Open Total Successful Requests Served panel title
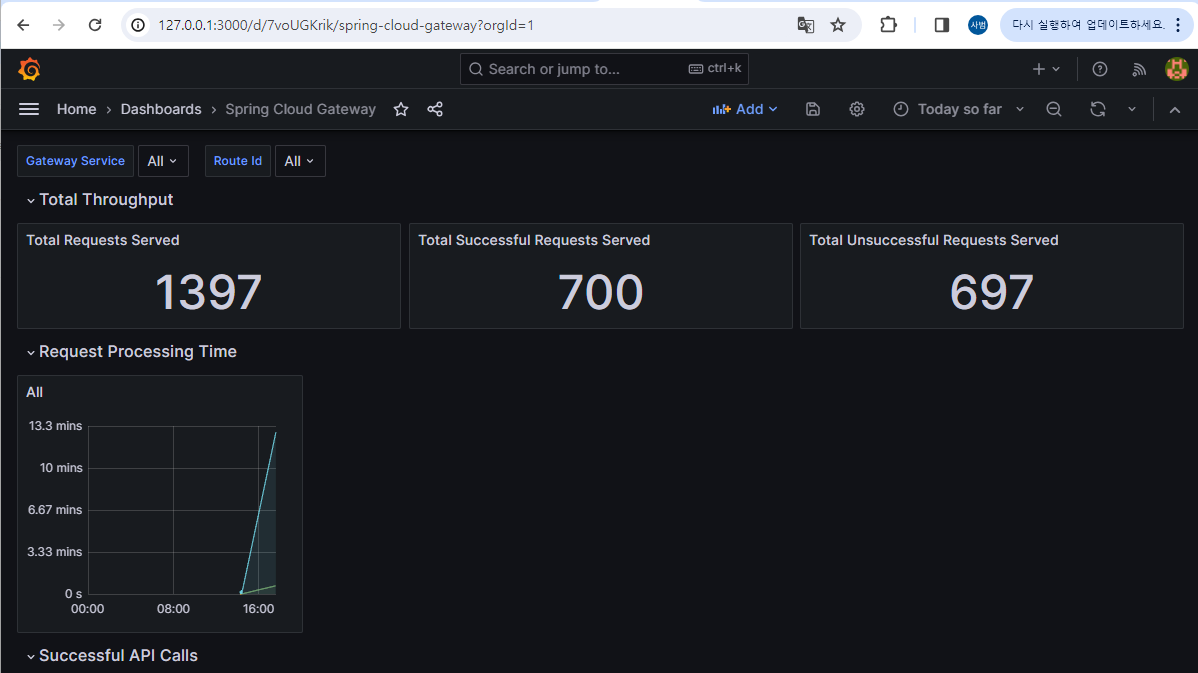Viewport: 1198px width, 673px height. [534, 241]
